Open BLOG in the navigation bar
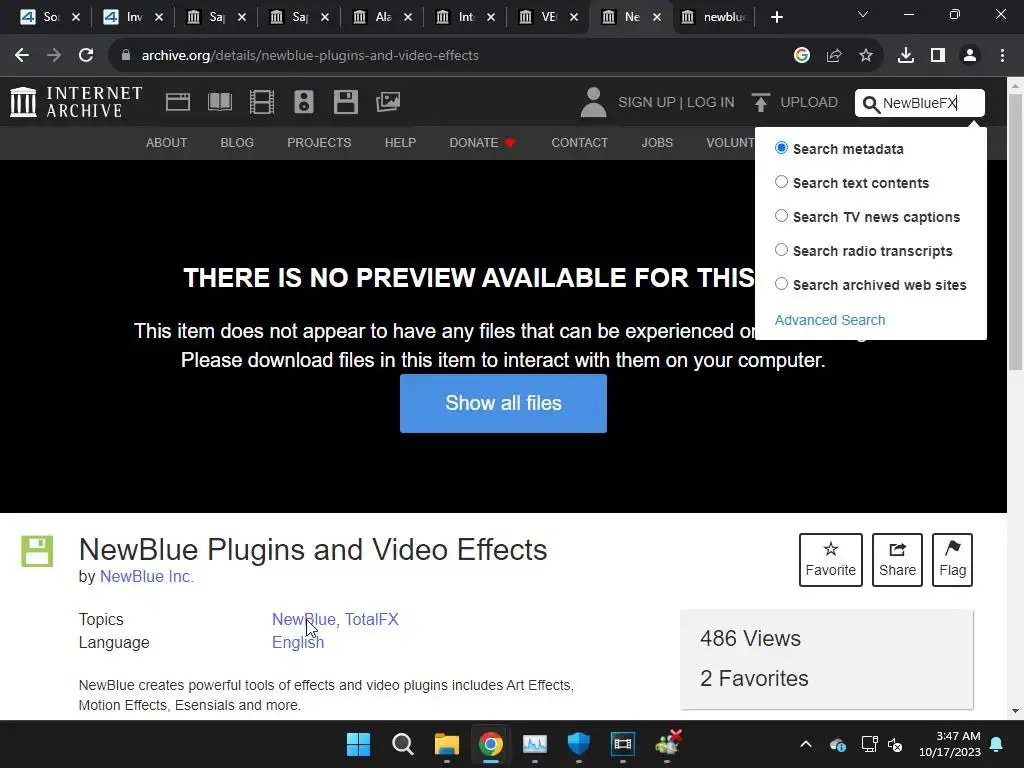The width and height of the screenshot is (1024, 768). (x=237, y=142)
